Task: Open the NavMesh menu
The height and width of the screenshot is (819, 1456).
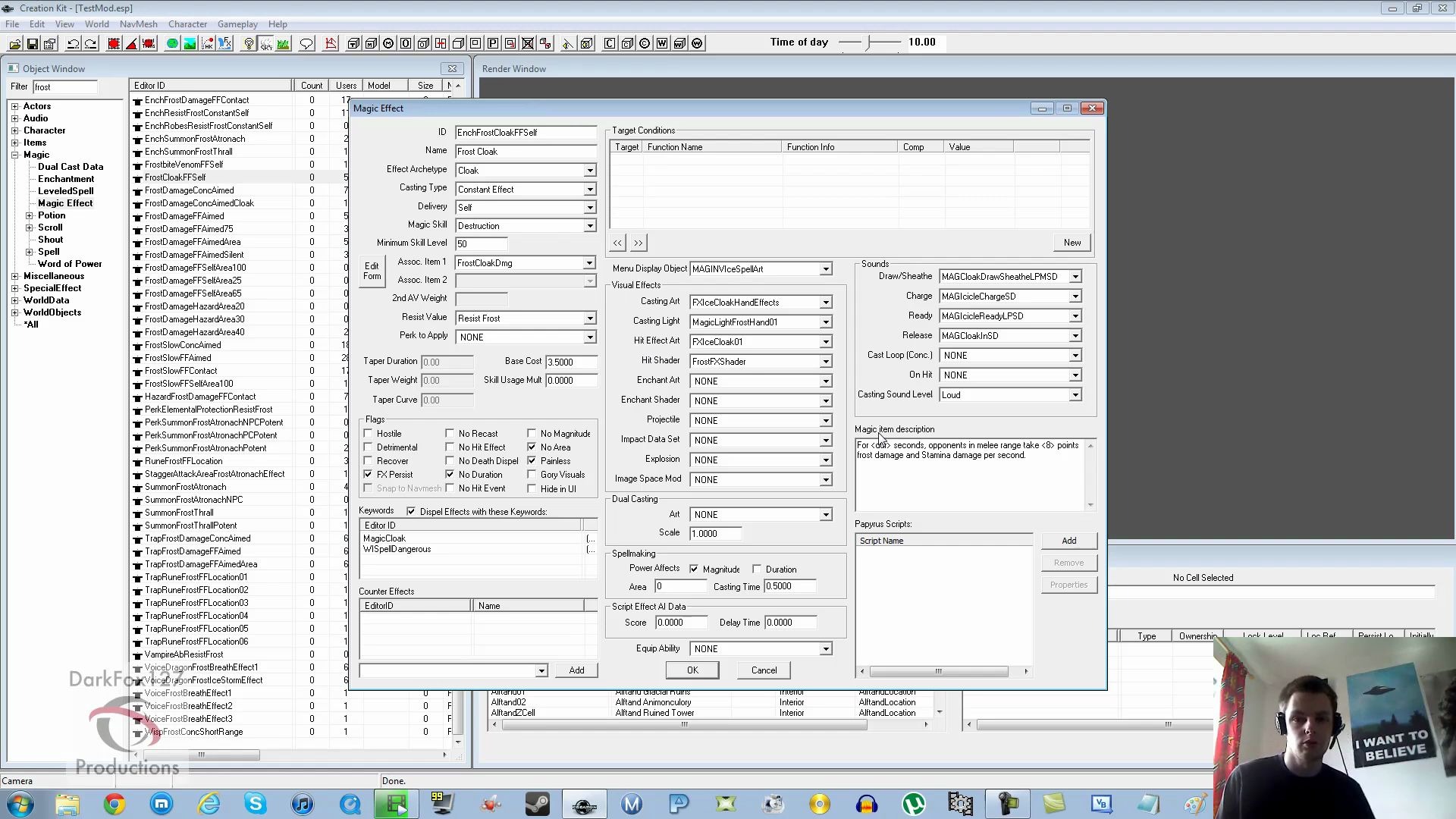Action: 138,24
